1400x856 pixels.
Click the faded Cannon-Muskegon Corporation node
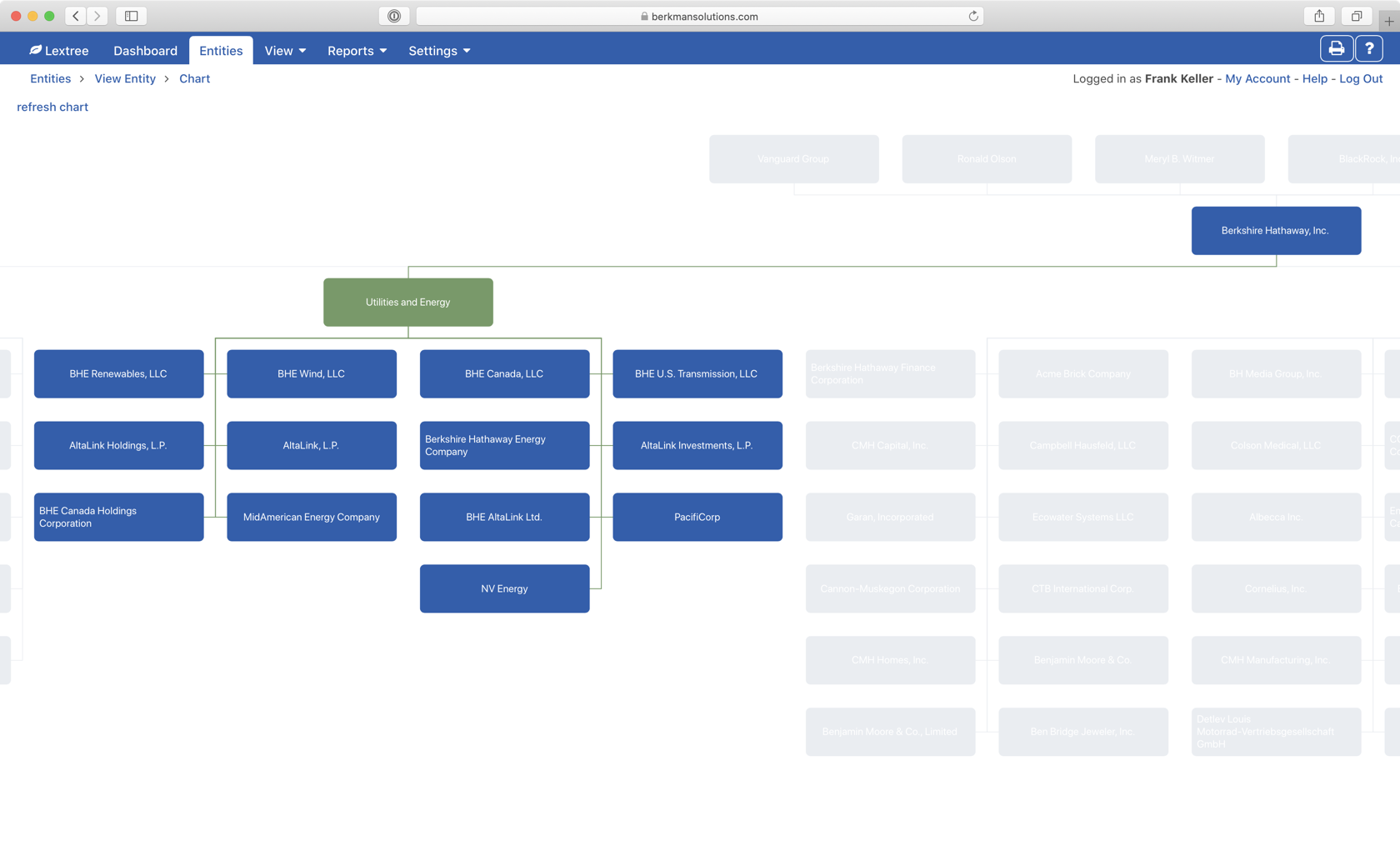point(890,589)
